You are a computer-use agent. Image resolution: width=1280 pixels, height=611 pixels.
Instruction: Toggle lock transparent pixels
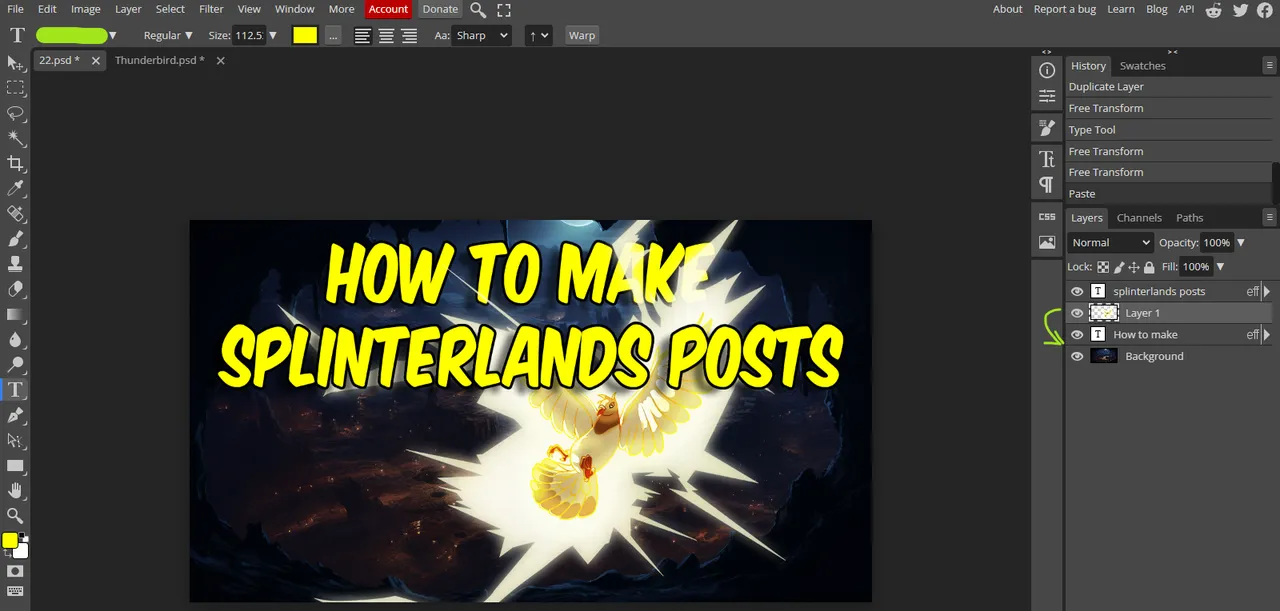(1103, 267)
